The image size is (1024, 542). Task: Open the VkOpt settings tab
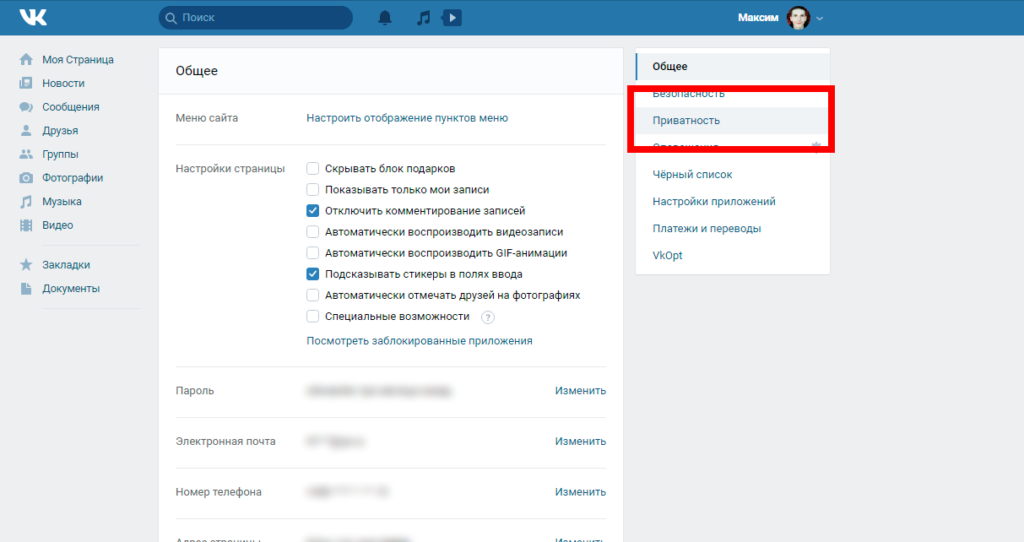[733, 255]
